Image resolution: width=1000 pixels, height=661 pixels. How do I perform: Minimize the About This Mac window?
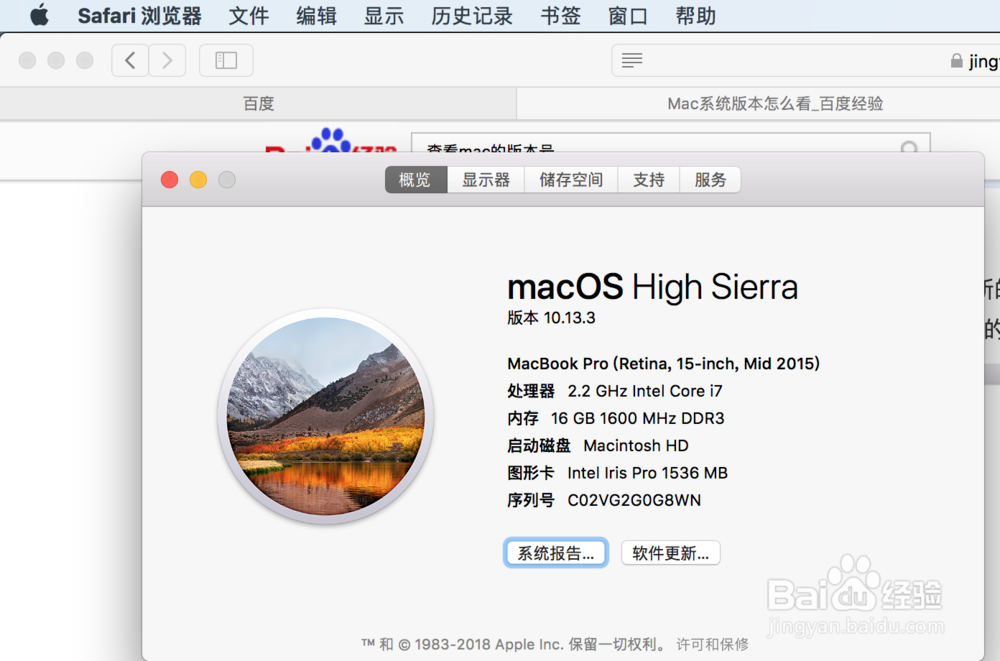[198, 180]
